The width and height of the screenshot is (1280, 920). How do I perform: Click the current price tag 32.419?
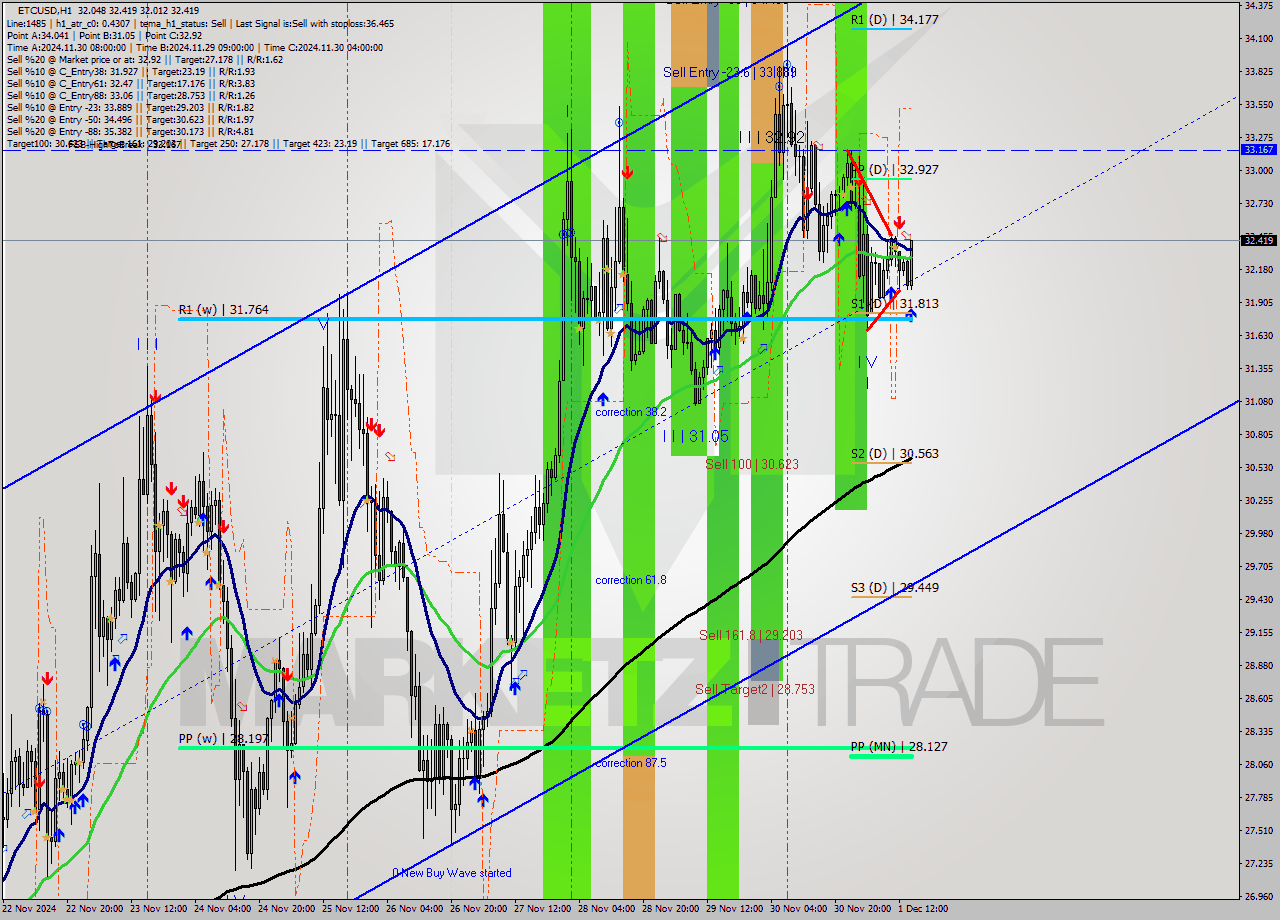tap(1258, 240)
